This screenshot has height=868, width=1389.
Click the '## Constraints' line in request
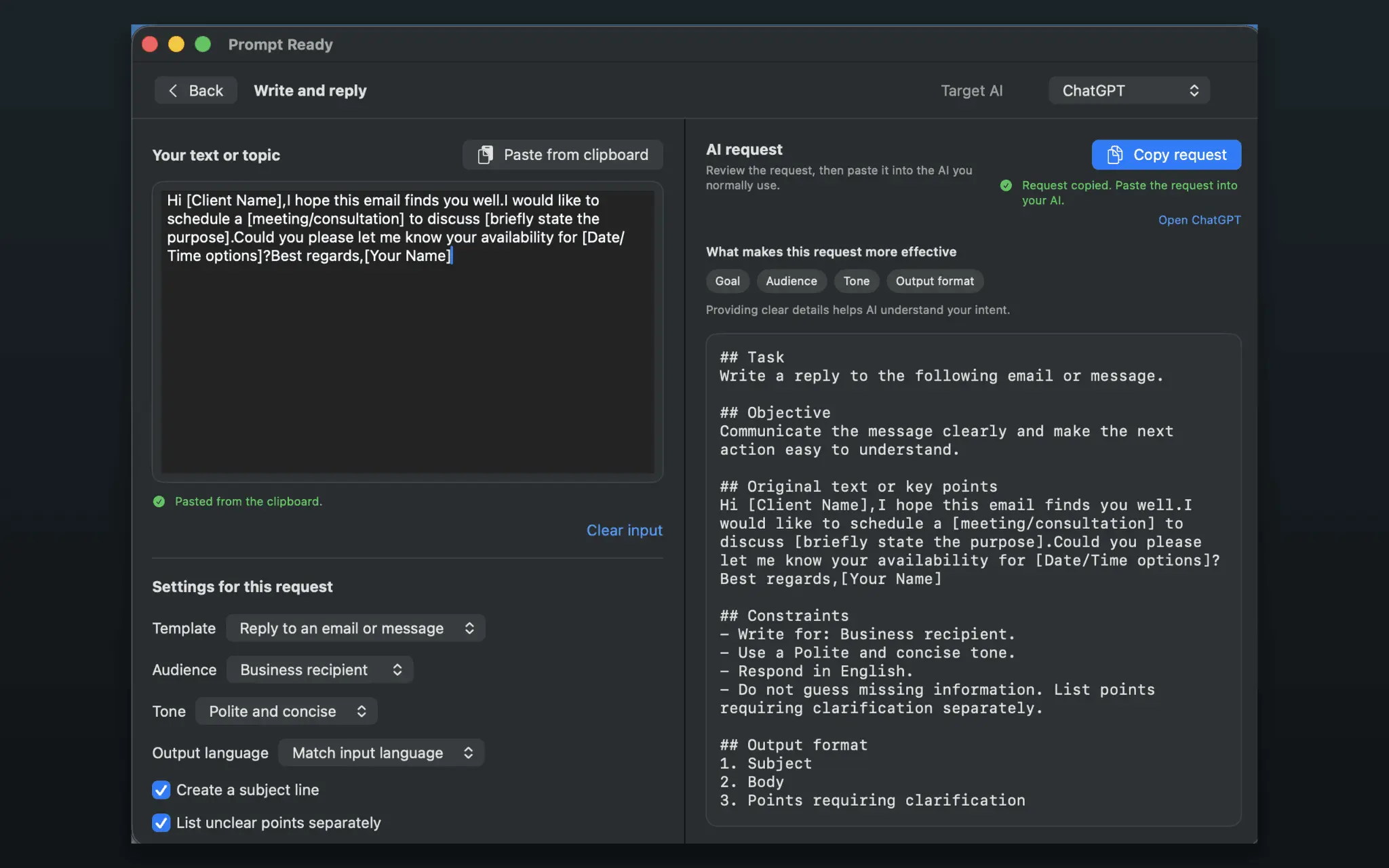[784, 616]
